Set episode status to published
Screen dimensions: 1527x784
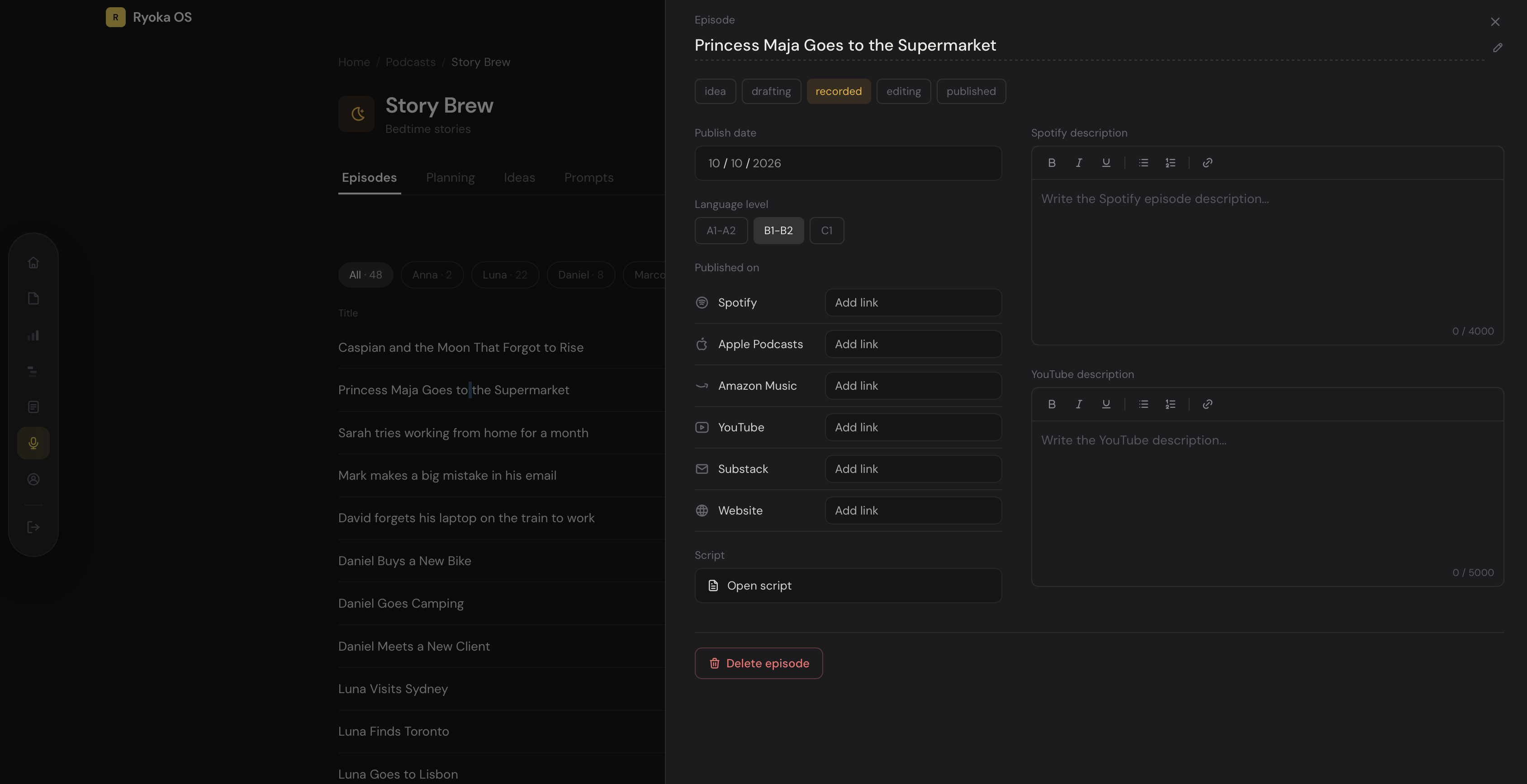click(971, 91)
